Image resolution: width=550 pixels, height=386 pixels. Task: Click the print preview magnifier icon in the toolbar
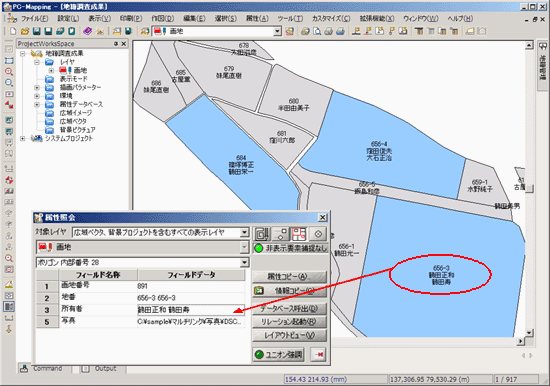[317, 31]
